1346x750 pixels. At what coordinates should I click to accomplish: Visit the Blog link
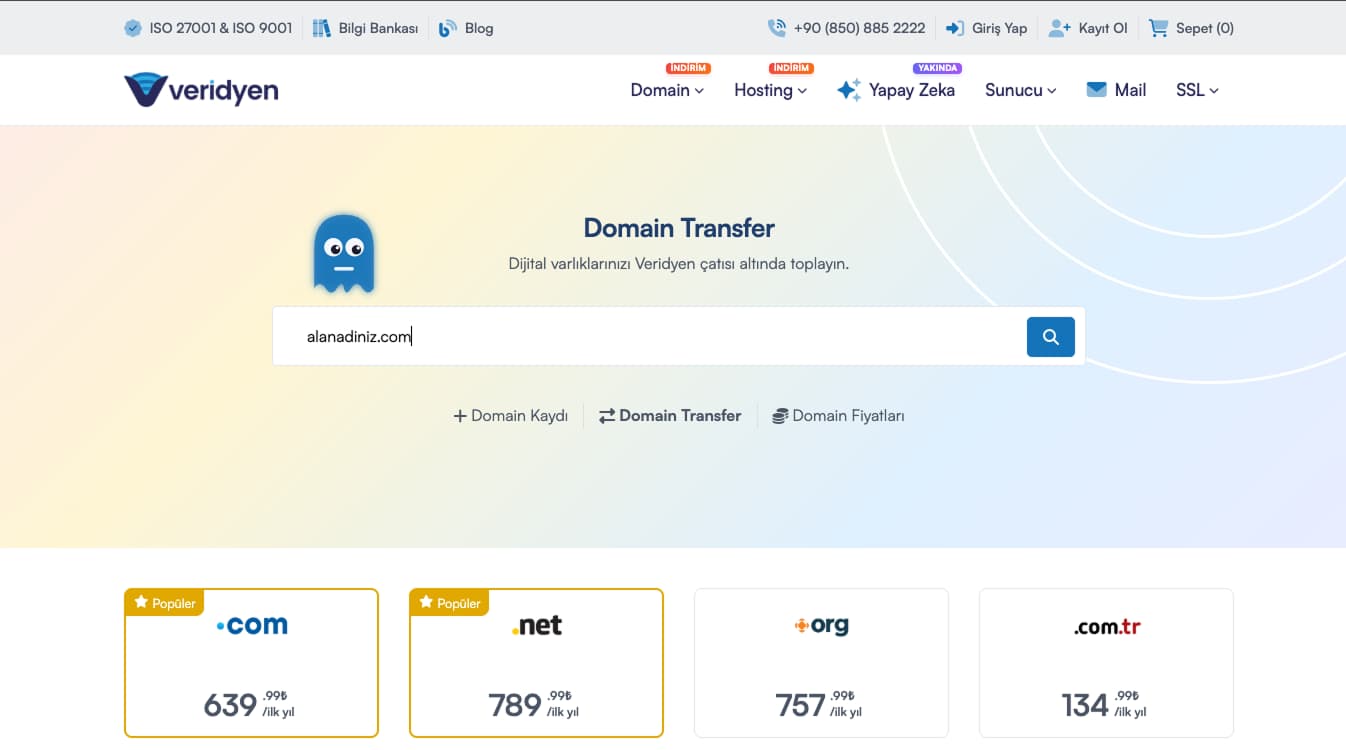[466, 28]
